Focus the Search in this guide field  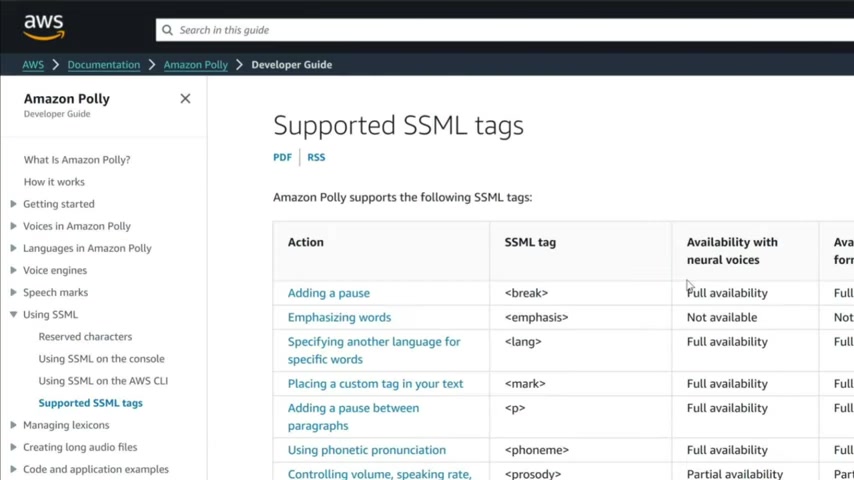pyautogui.click(x=505, y=30)
